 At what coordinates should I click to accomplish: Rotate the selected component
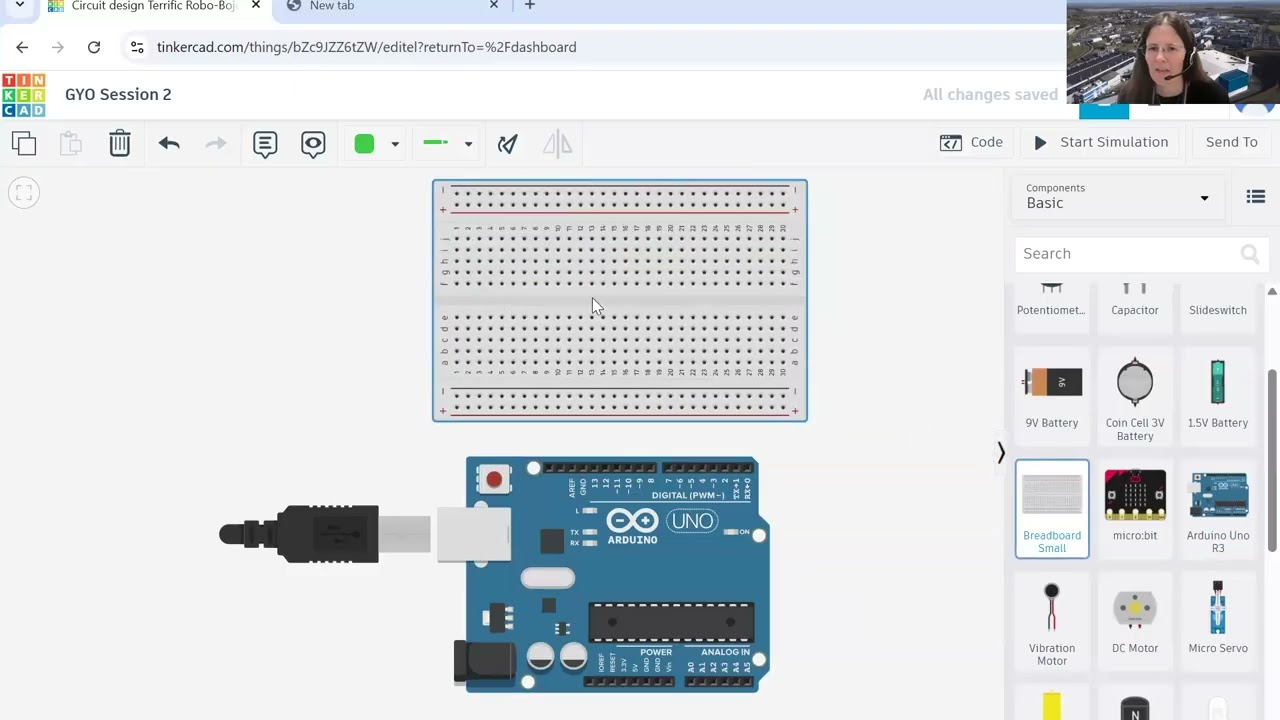tap(508, 143)
